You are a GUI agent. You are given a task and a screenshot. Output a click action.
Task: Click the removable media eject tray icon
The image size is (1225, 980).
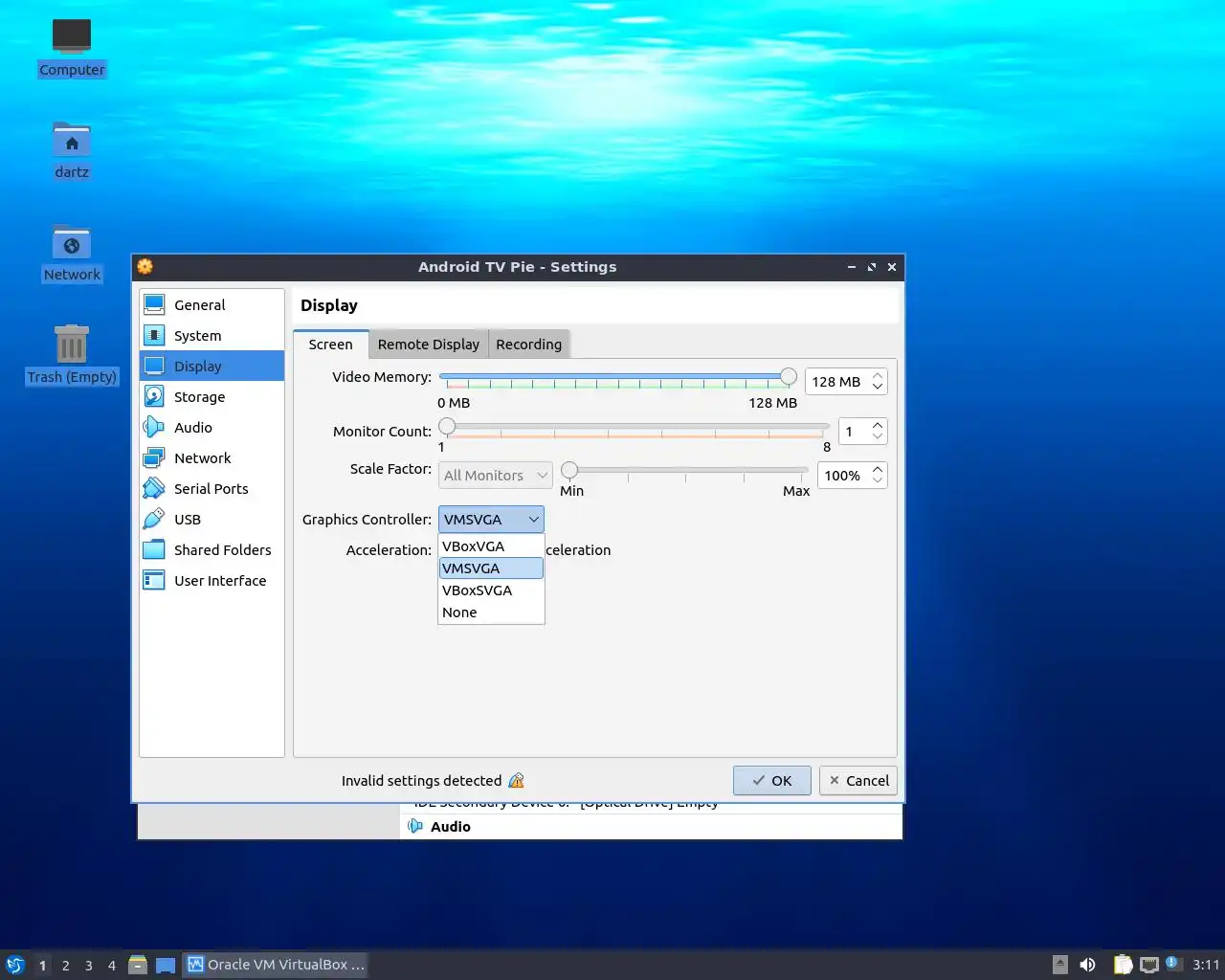1059,965
